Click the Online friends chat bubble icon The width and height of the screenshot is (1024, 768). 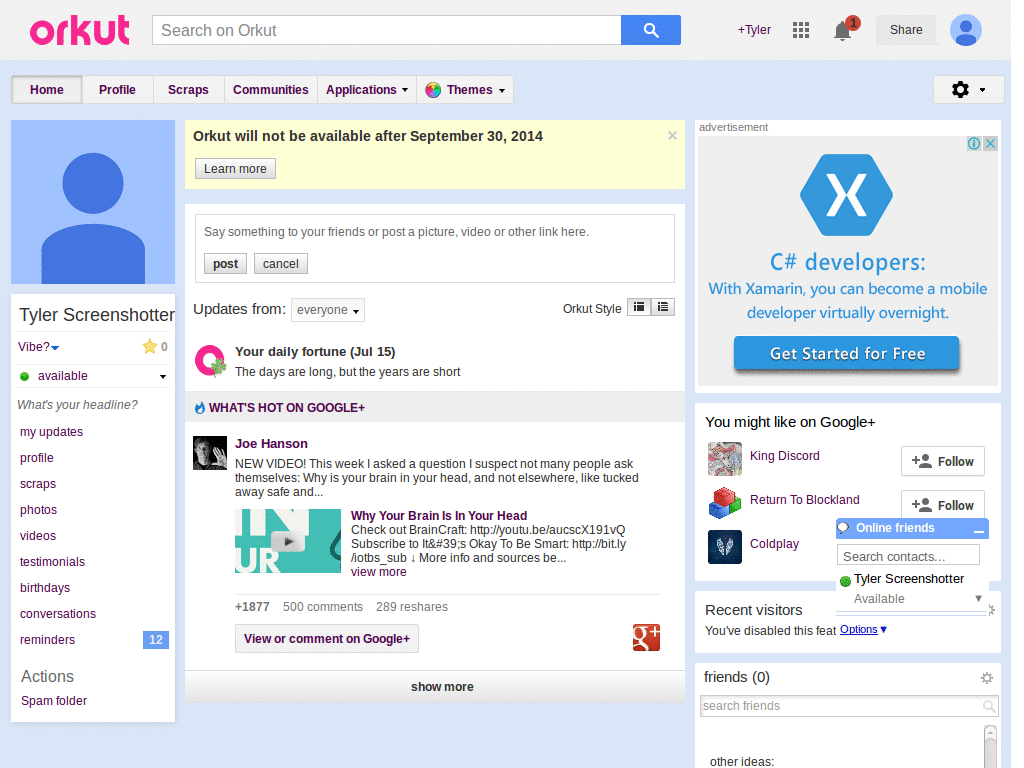pyautogui.click(x=844, y=528)
